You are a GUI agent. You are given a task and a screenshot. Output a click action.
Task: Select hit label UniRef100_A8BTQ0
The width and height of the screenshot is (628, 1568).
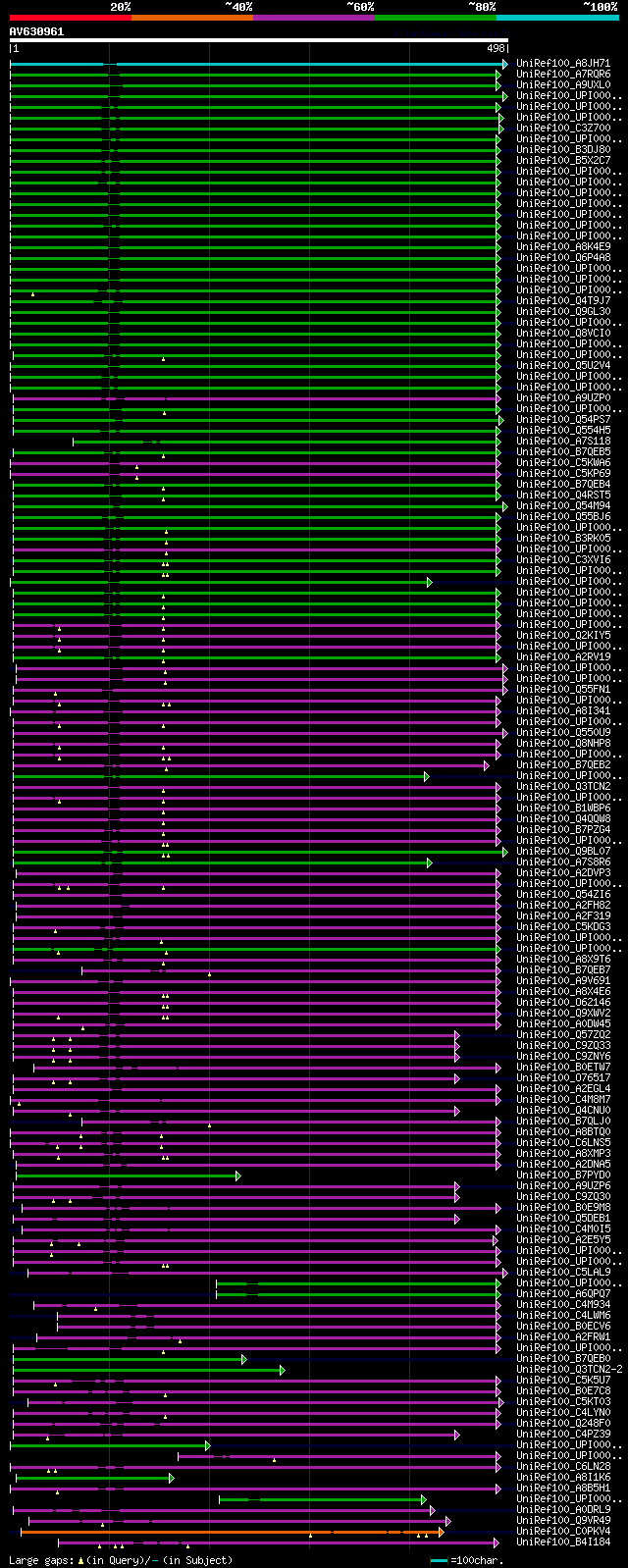click(563, 1132)
